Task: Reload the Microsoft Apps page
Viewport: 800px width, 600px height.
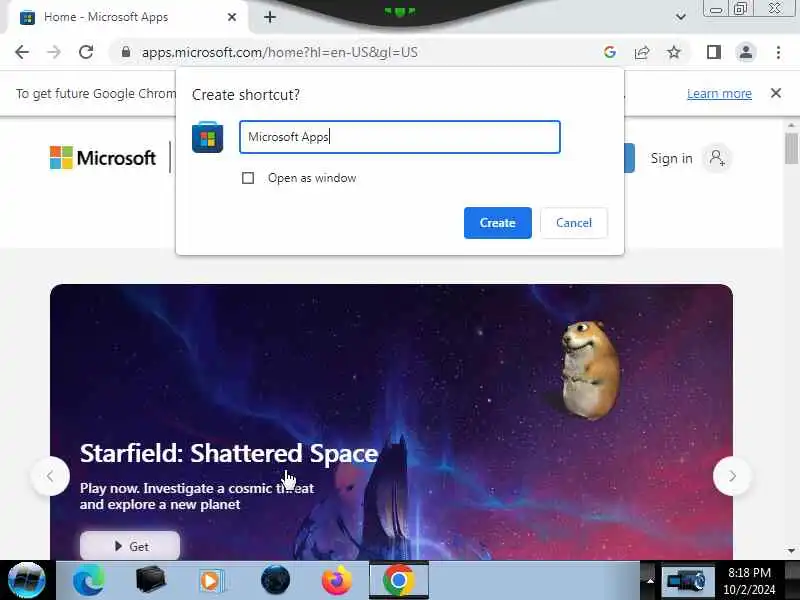Action: [x=86, y=52]
